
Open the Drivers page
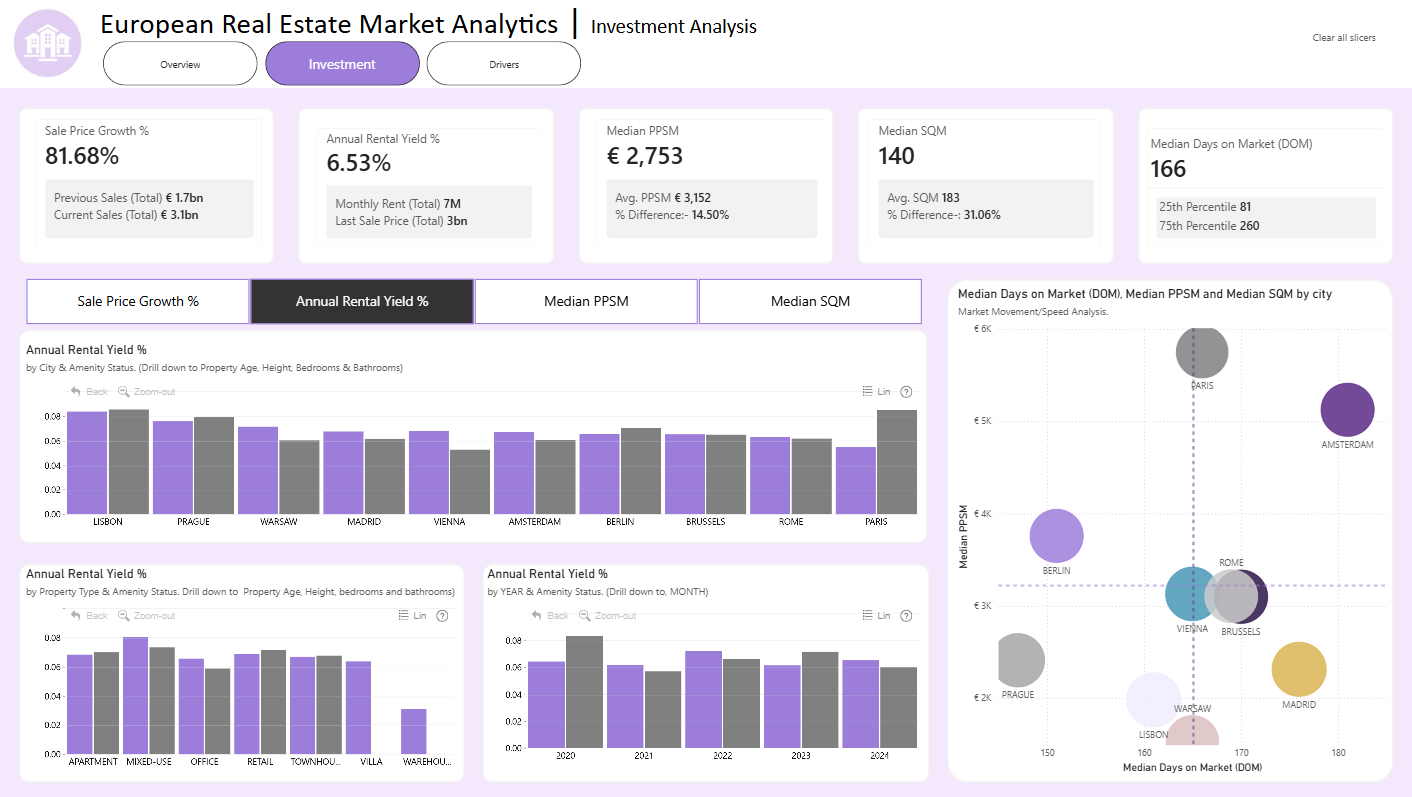[x=504, y=64]
